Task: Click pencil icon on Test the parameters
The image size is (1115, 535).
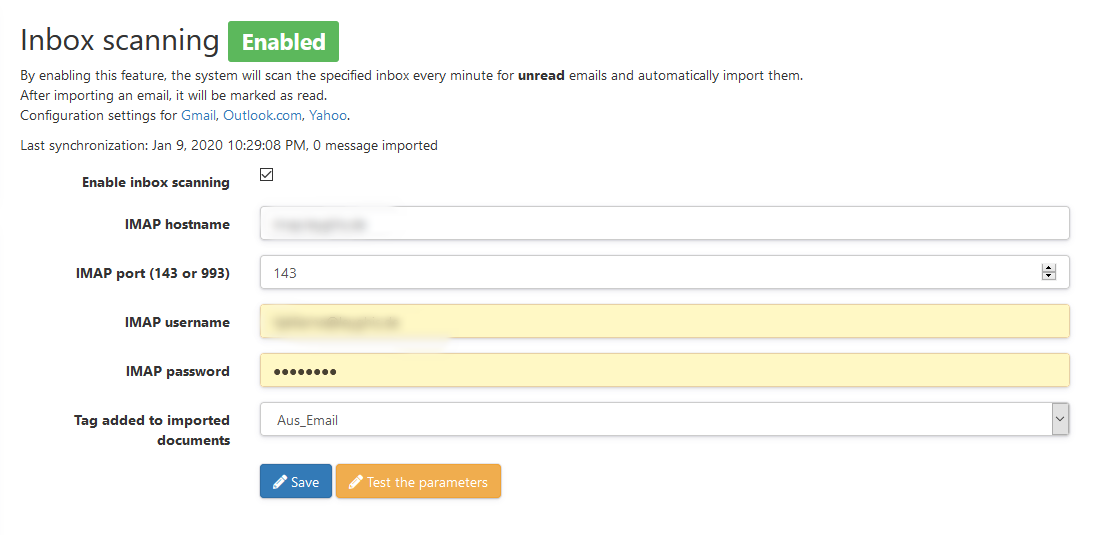Action: click(356, 482)
